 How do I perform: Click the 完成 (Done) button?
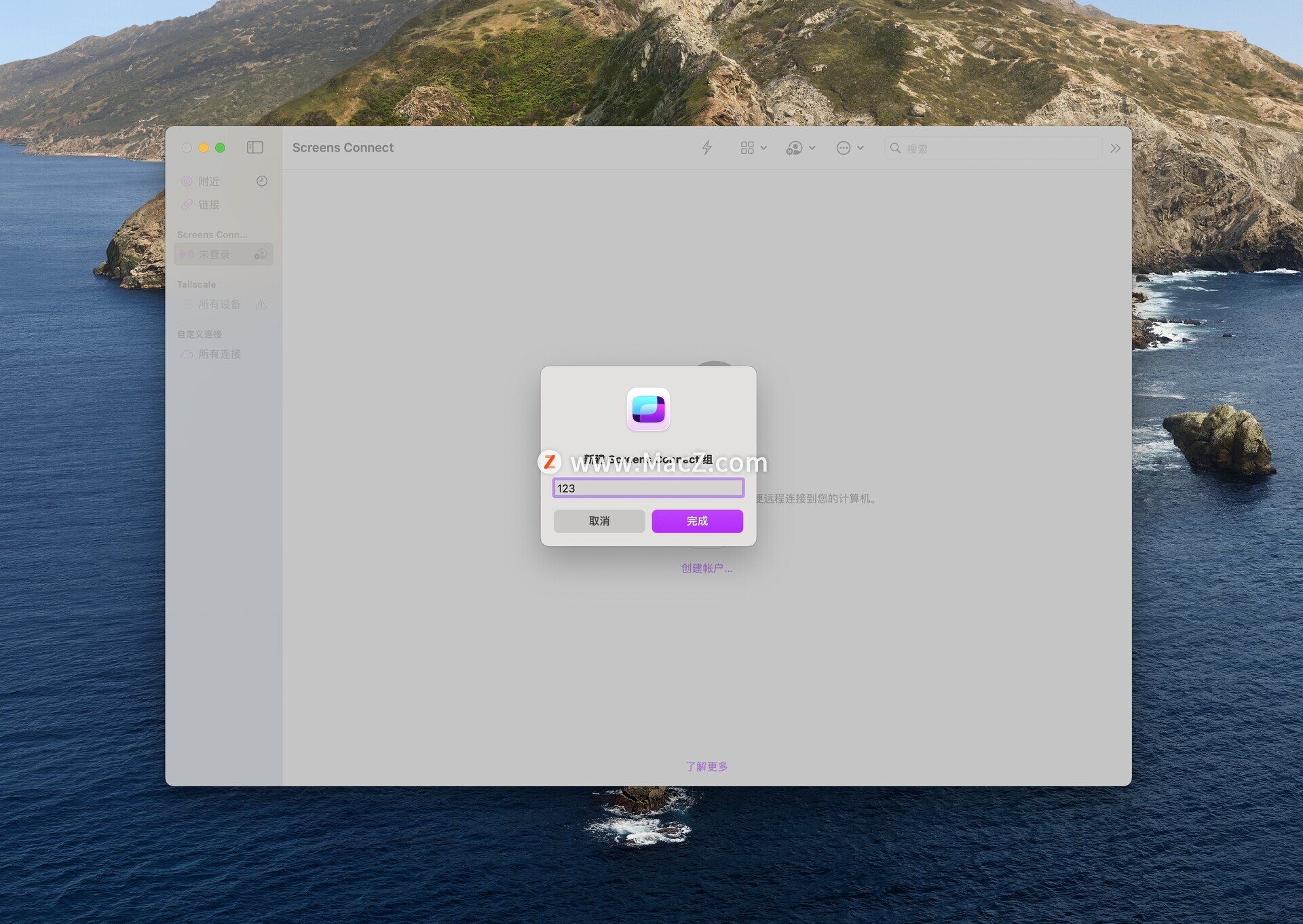point(697,521)
